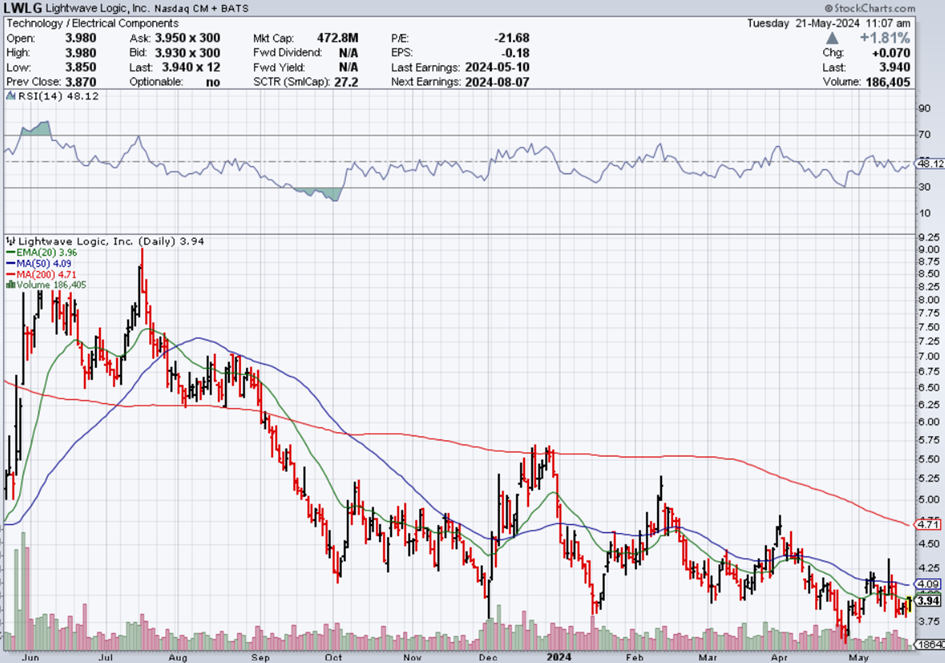Click the May label on the time axis
Viewport: 945px width, 663px height.
point(858,657)
